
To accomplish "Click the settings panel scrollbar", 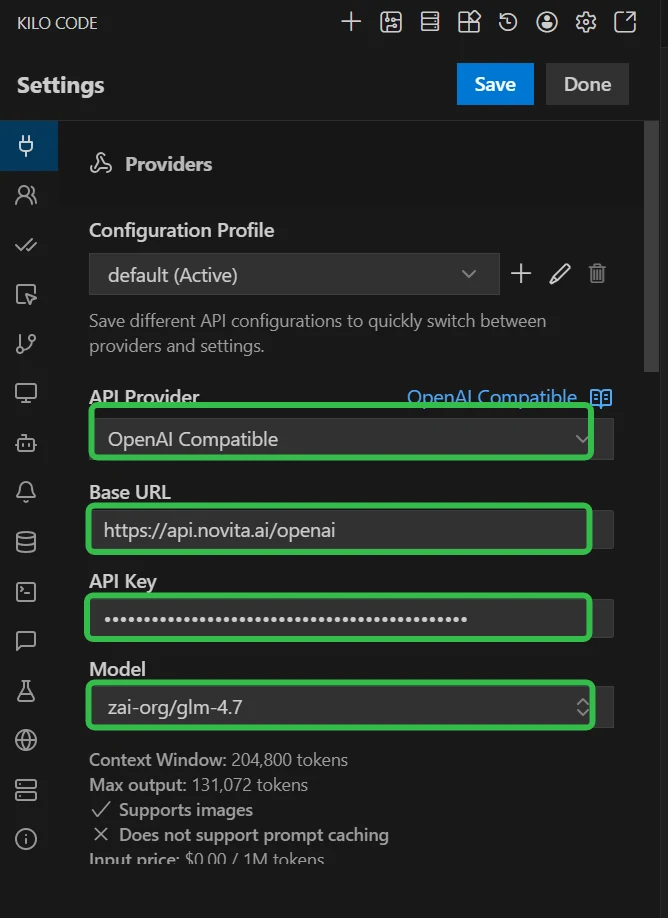I will pos(651,246).
